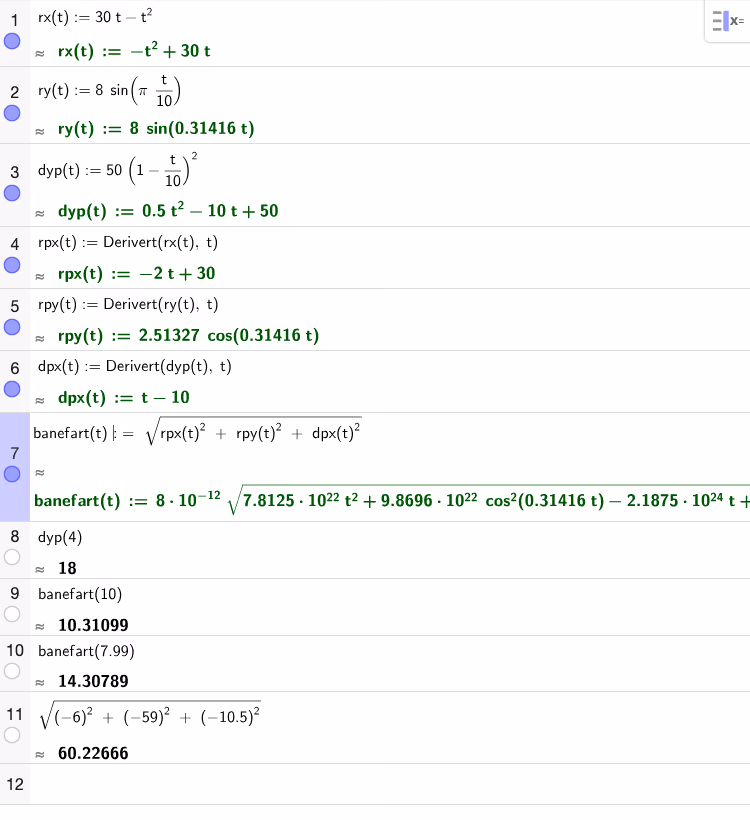Click output rpx(t) := −2 t + 30
This screenshot has height=820, width=750.
click(137, 273)
